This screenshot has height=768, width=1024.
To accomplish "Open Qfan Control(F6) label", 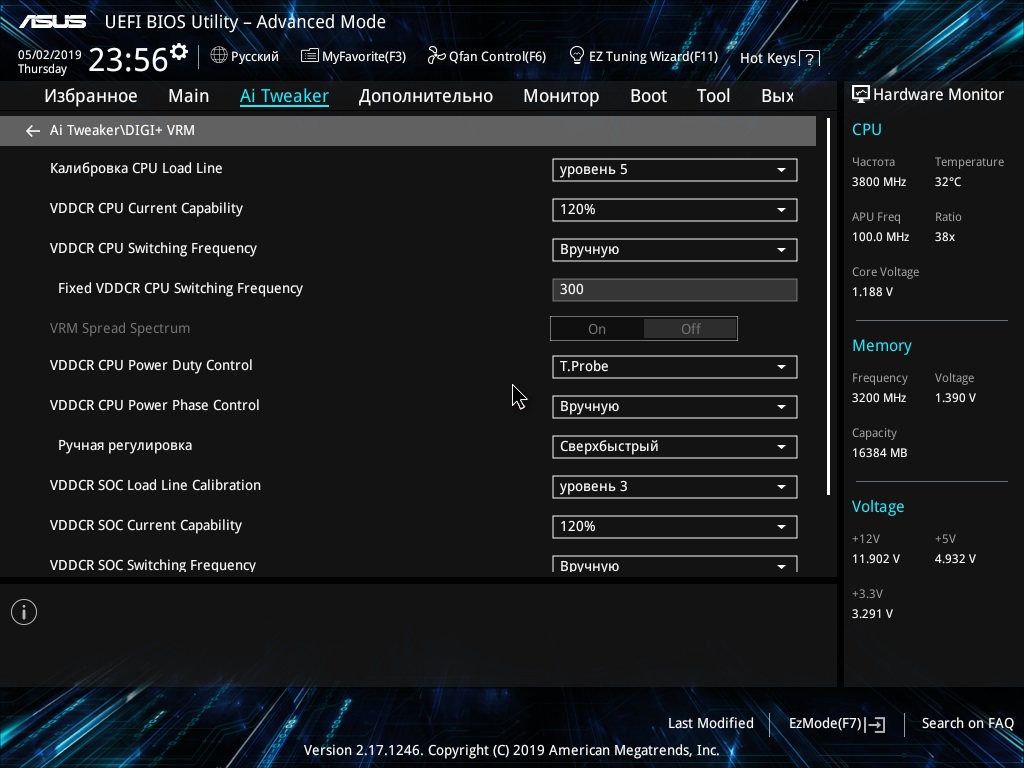I will click(x=497, y=56).
